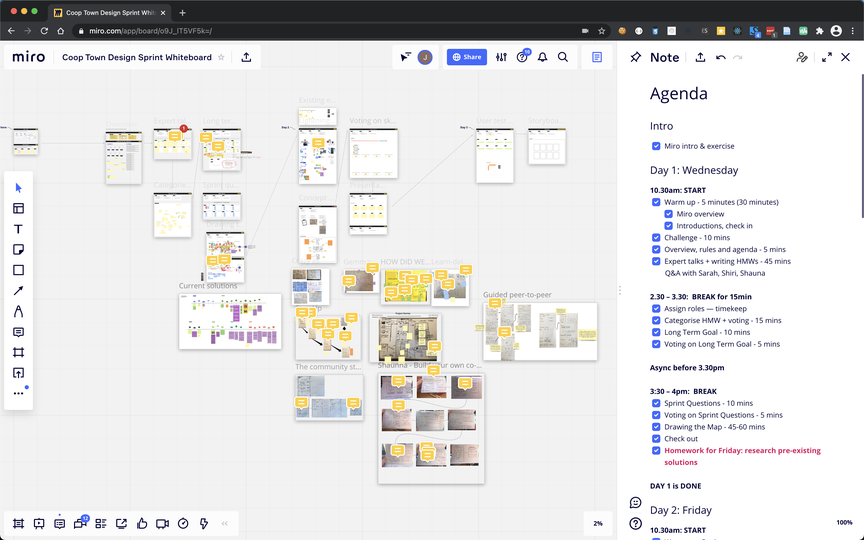The image size is (864, 540).
Task: Star the Coop Town board
Action: [x=221, y=57]
